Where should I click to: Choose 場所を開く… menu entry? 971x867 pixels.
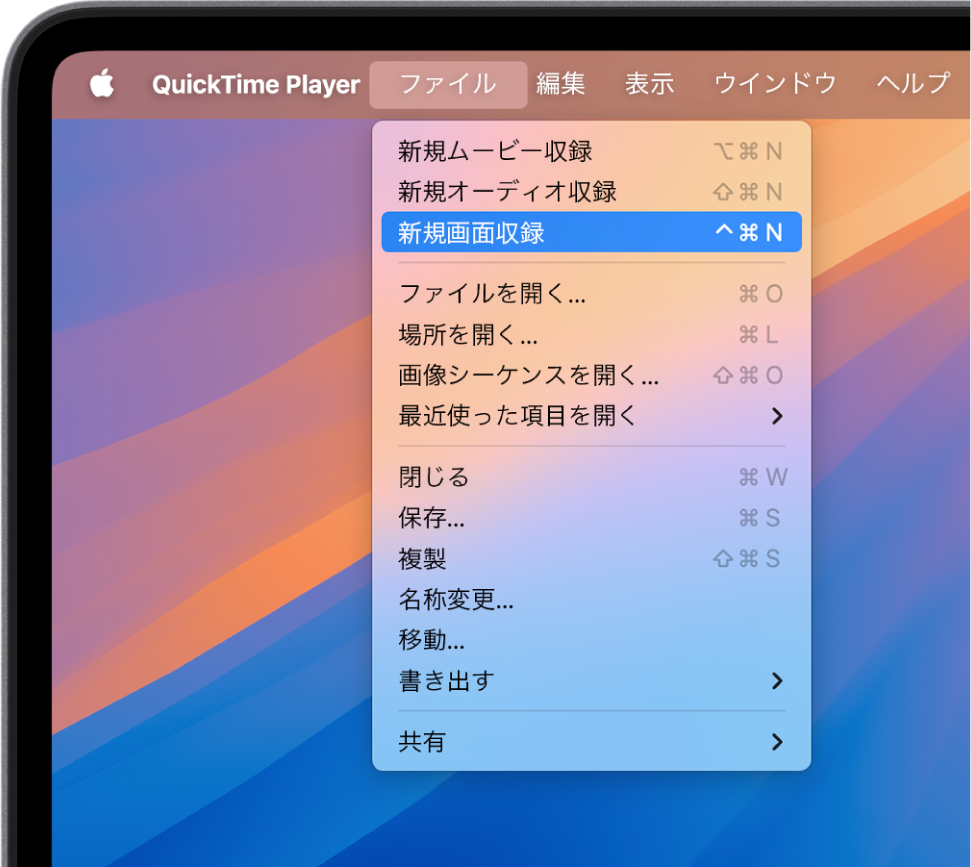[x=468, y=335]
